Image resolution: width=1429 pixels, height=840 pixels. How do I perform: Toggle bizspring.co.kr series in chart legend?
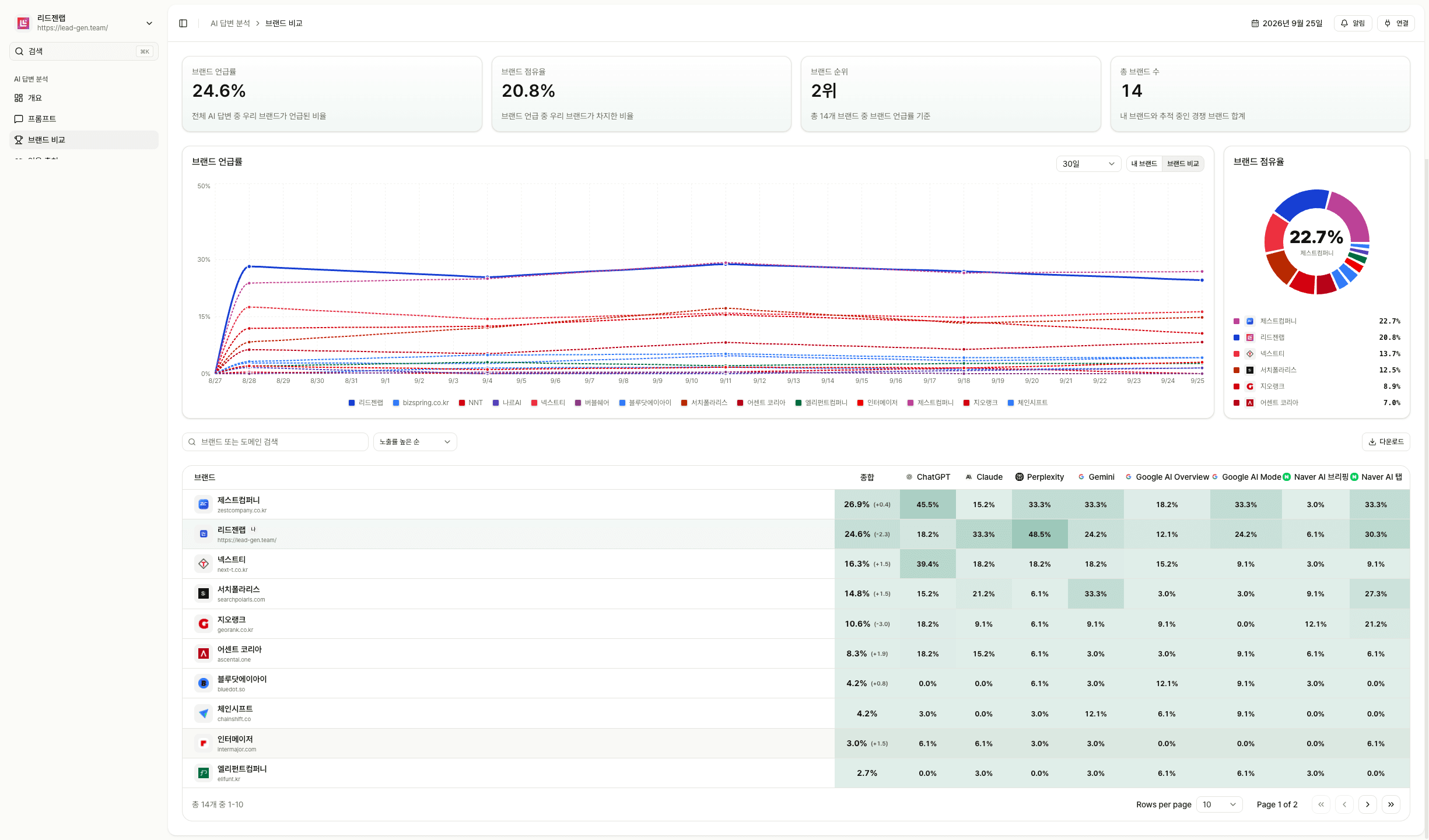click(421, 403)
